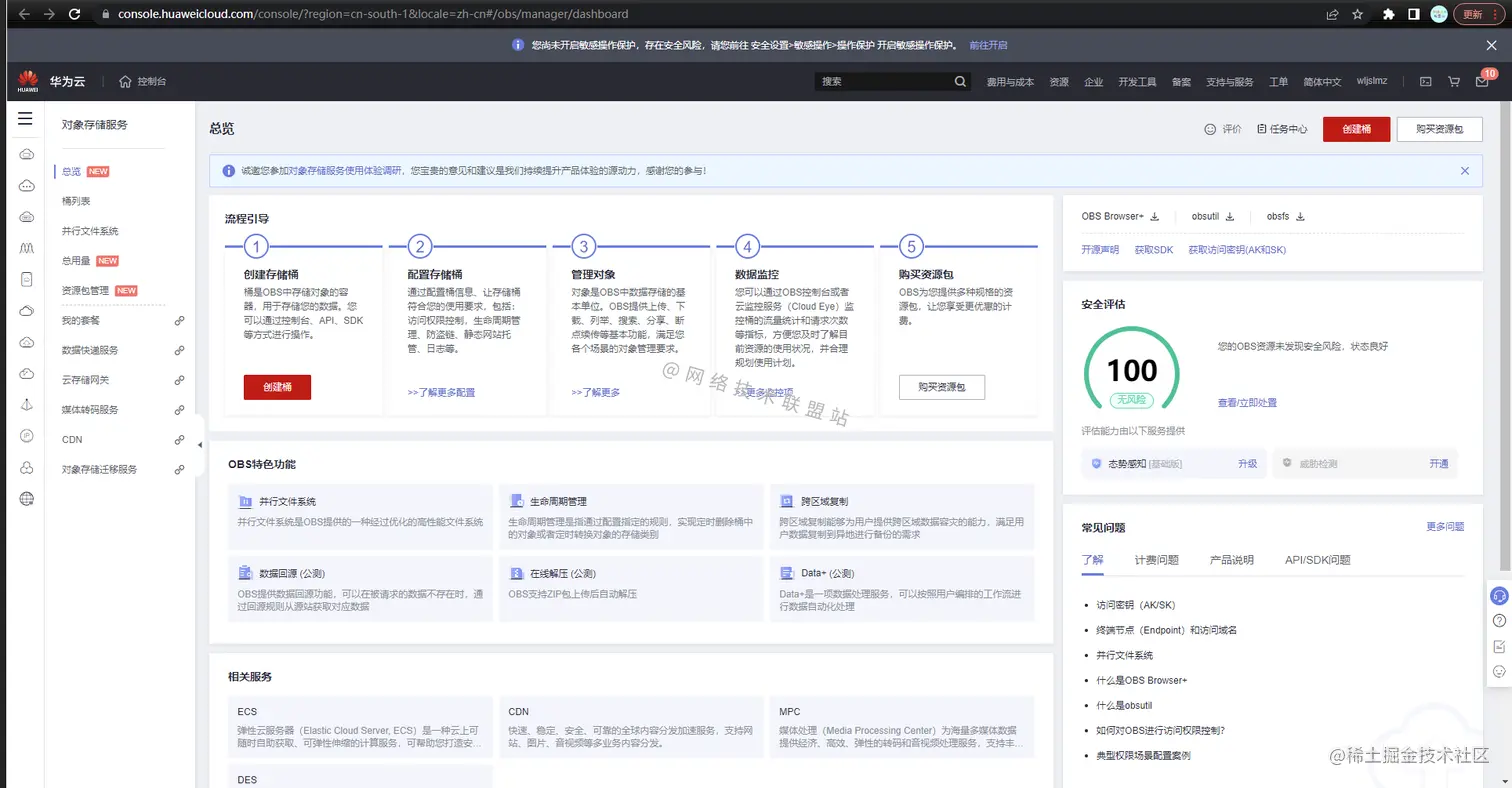The width and height of the screenshot is (1512, 788).
Task: Collapse the left navigation sidebar arrow
Action: coord(199,444)
